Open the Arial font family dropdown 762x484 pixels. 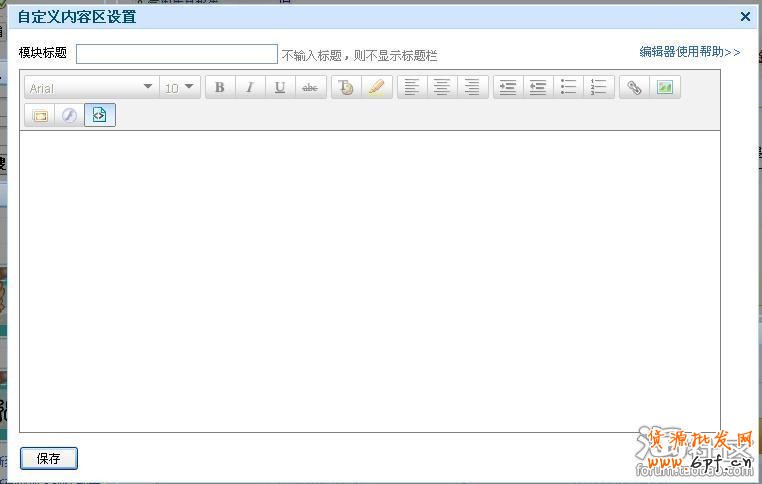tap(92, 88)
